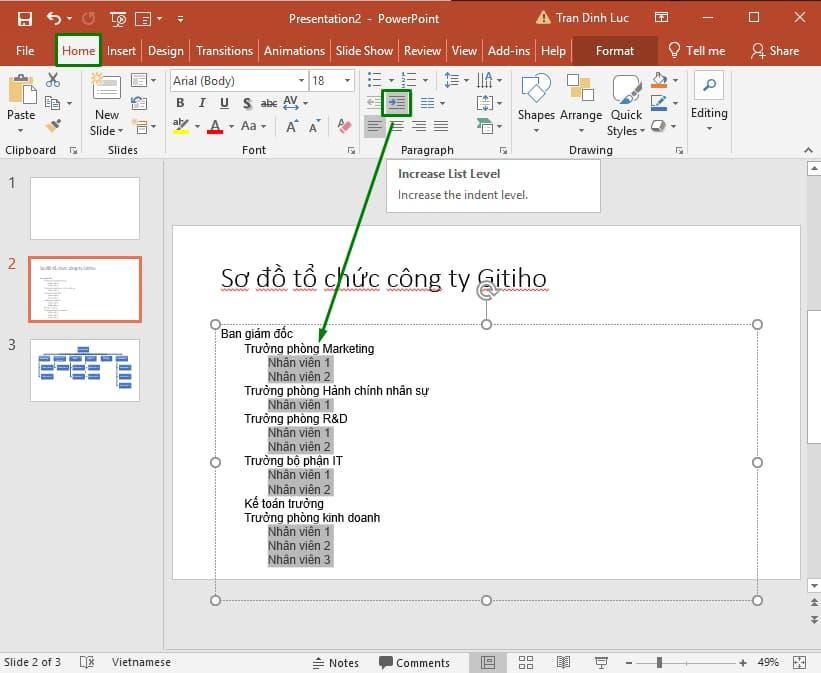Open the Font Color red swatch
This screenshot has width=821, height=673.
215,126
